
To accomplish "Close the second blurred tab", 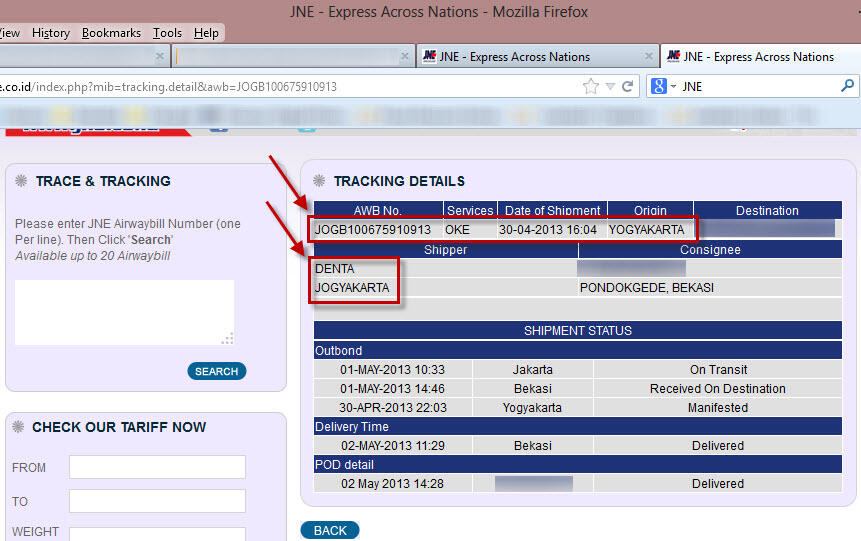I will tap(405, 56).
